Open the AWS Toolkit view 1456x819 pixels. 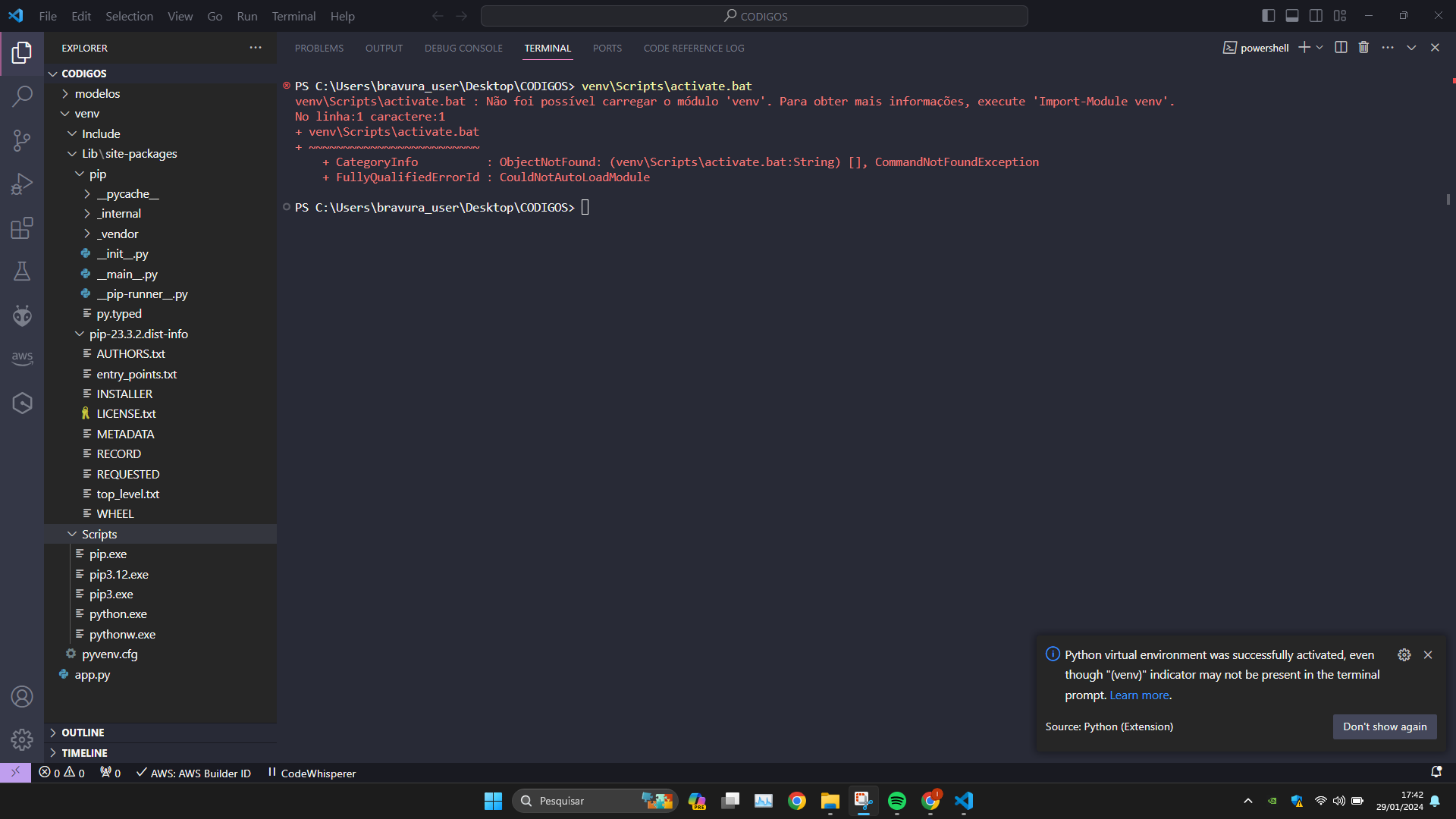pos(22,358)
